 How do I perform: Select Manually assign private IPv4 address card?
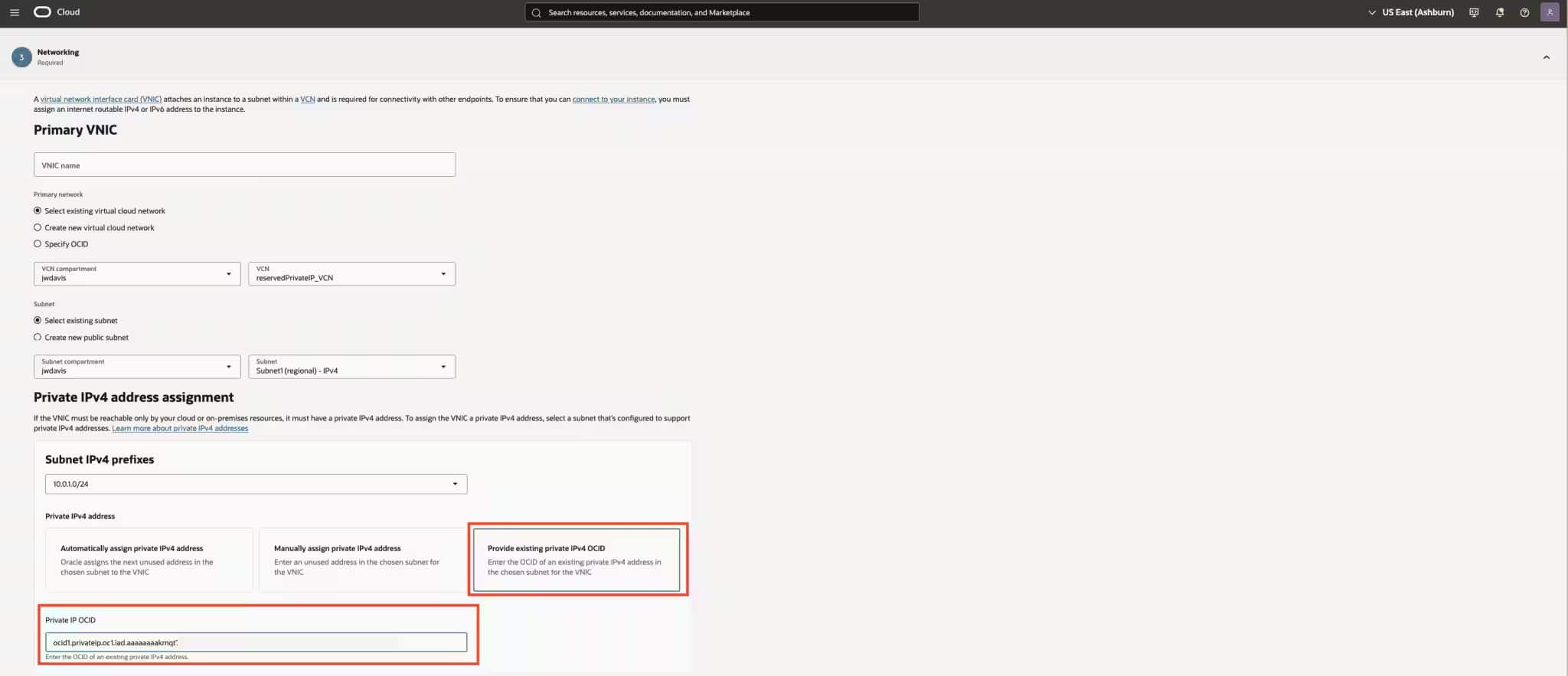tap(362, 560)
